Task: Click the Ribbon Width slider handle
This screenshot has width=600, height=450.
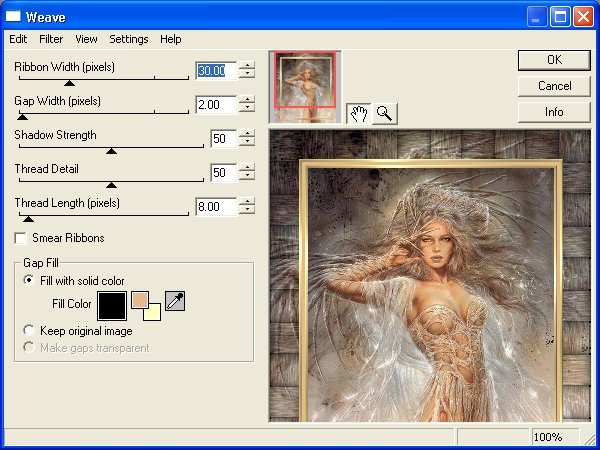Action: [x=69, y=83]
